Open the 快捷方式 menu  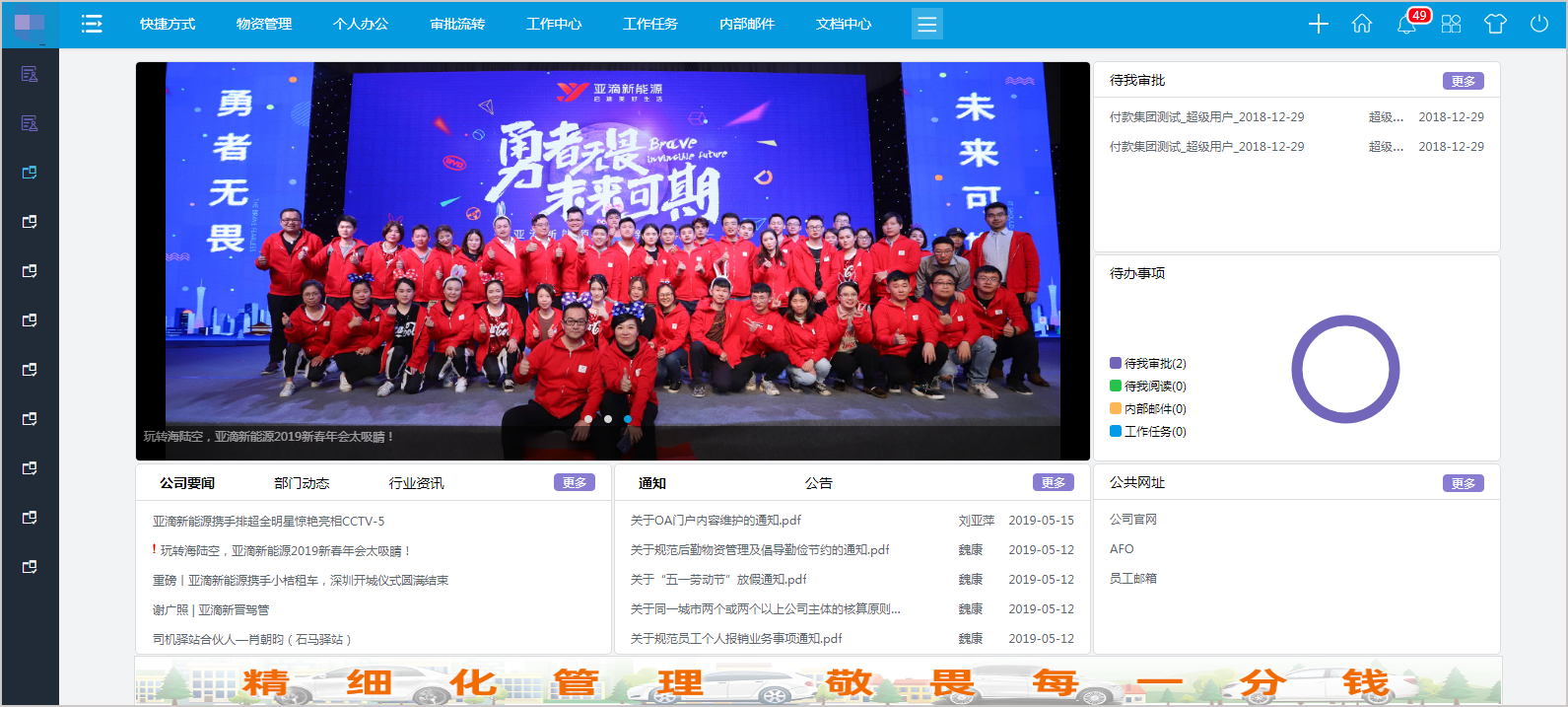(168, 24)
